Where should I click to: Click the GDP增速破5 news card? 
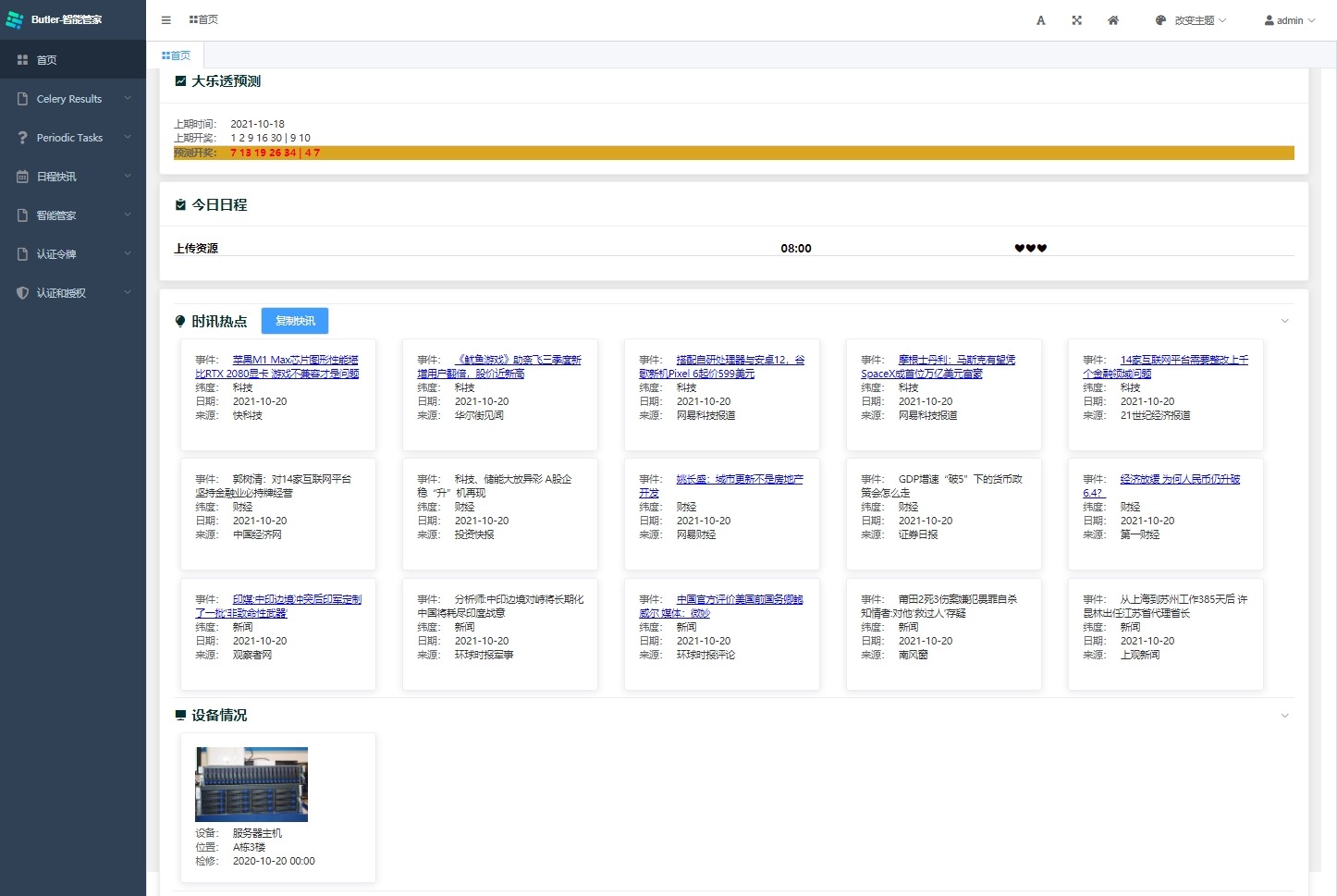click(x=944, y=514)
